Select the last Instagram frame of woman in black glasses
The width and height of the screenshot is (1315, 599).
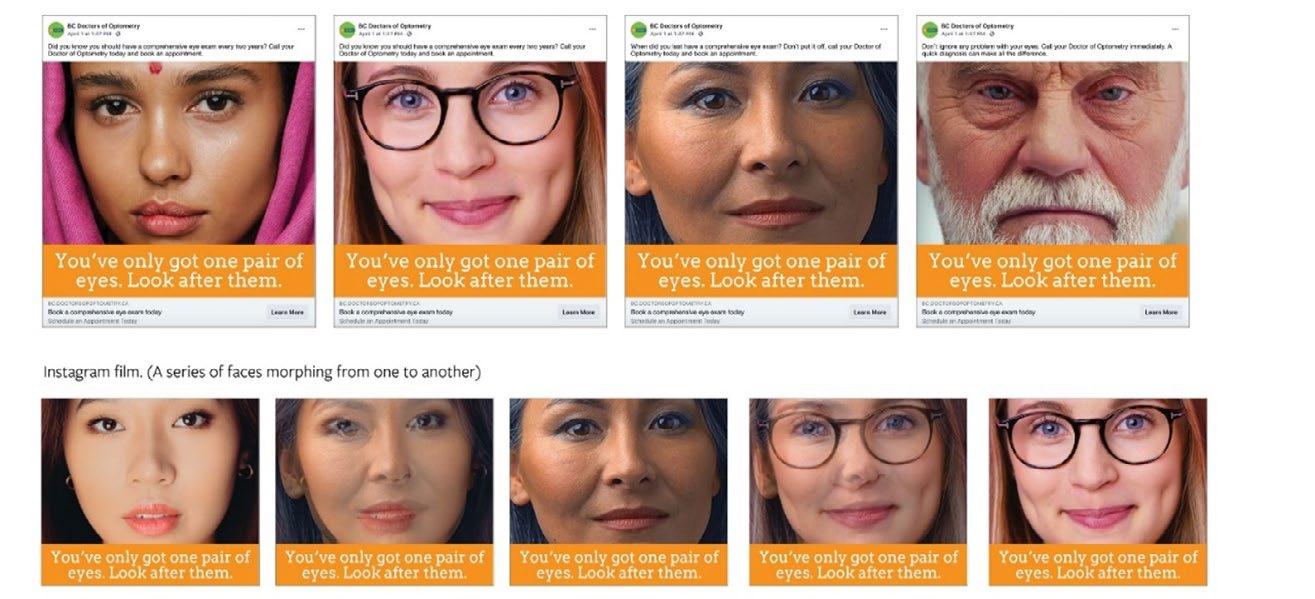[1098, 492]
